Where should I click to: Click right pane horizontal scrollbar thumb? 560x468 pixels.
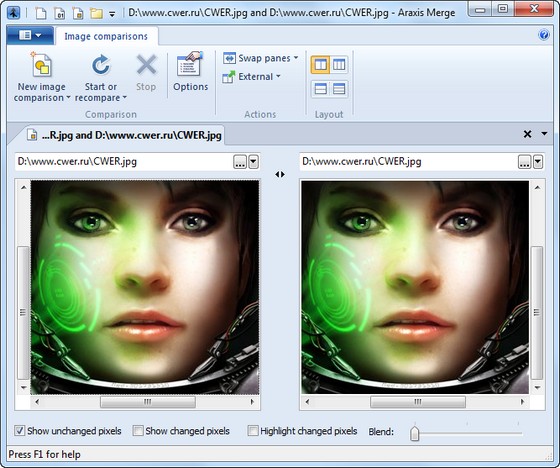418,402
